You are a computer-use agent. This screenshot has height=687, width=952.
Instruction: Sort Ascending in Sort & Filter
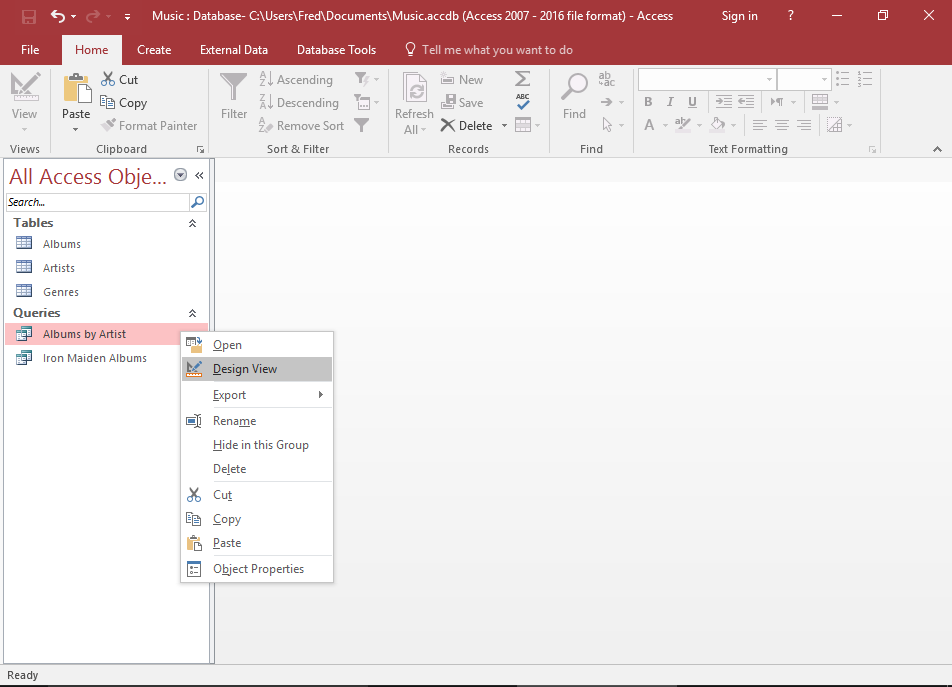(x=296, y=80)
